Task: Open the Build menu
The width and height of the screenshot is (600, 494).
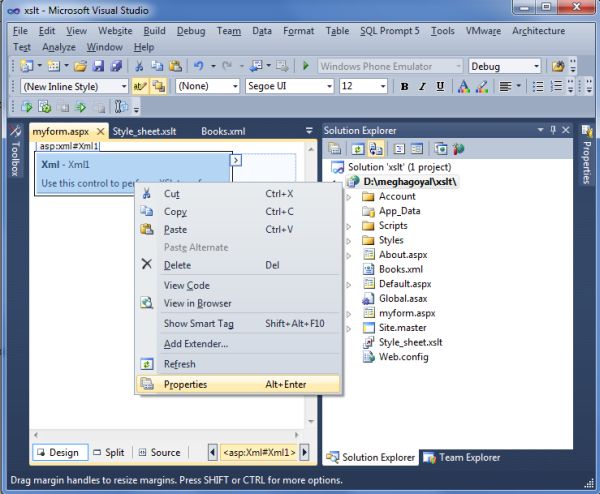Action: (x=155, y=31)
